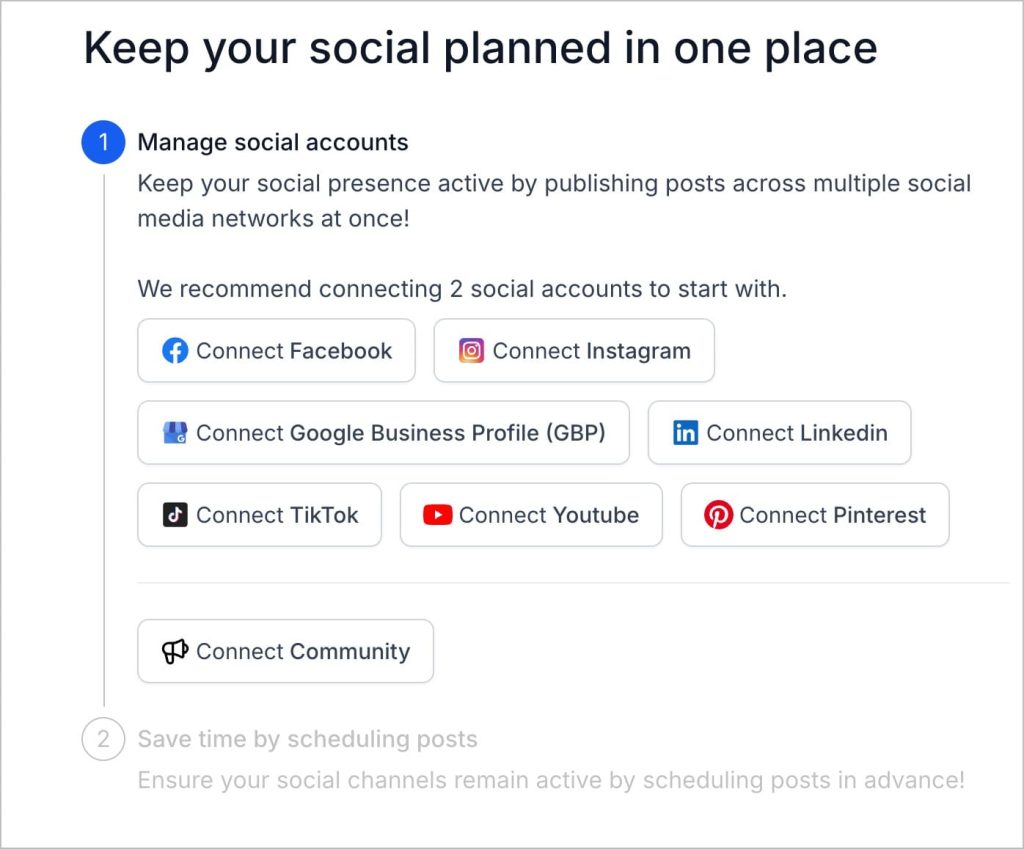Click the YouTube play logo icon
The height and width of the screenshot is (849, 1024).
pyautogui.click(x=438, y=515)
